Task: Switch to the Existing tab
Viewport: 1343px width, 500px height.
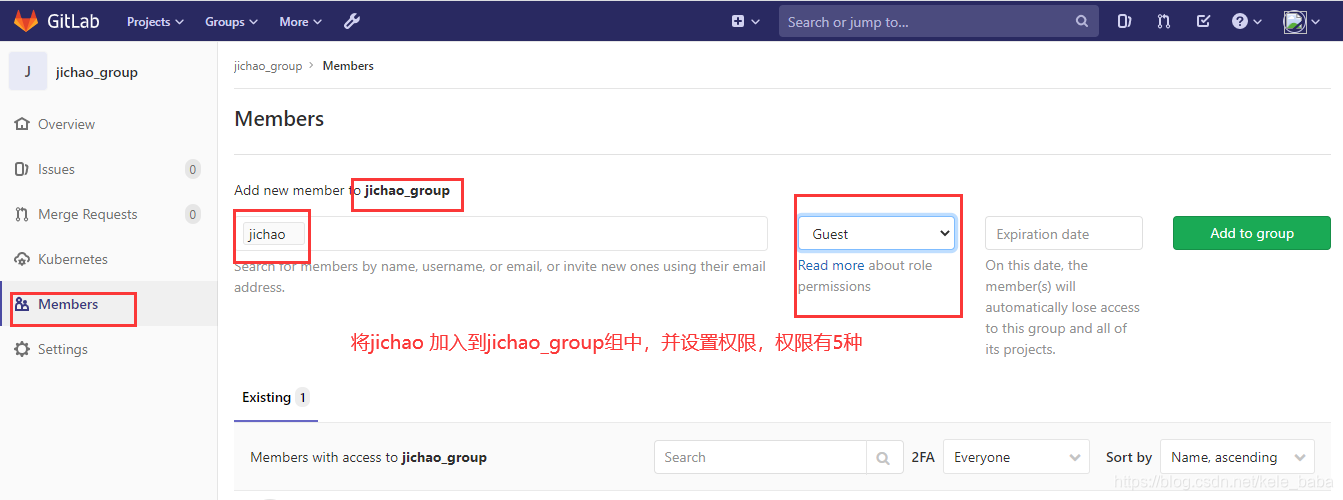Action: 276,397
